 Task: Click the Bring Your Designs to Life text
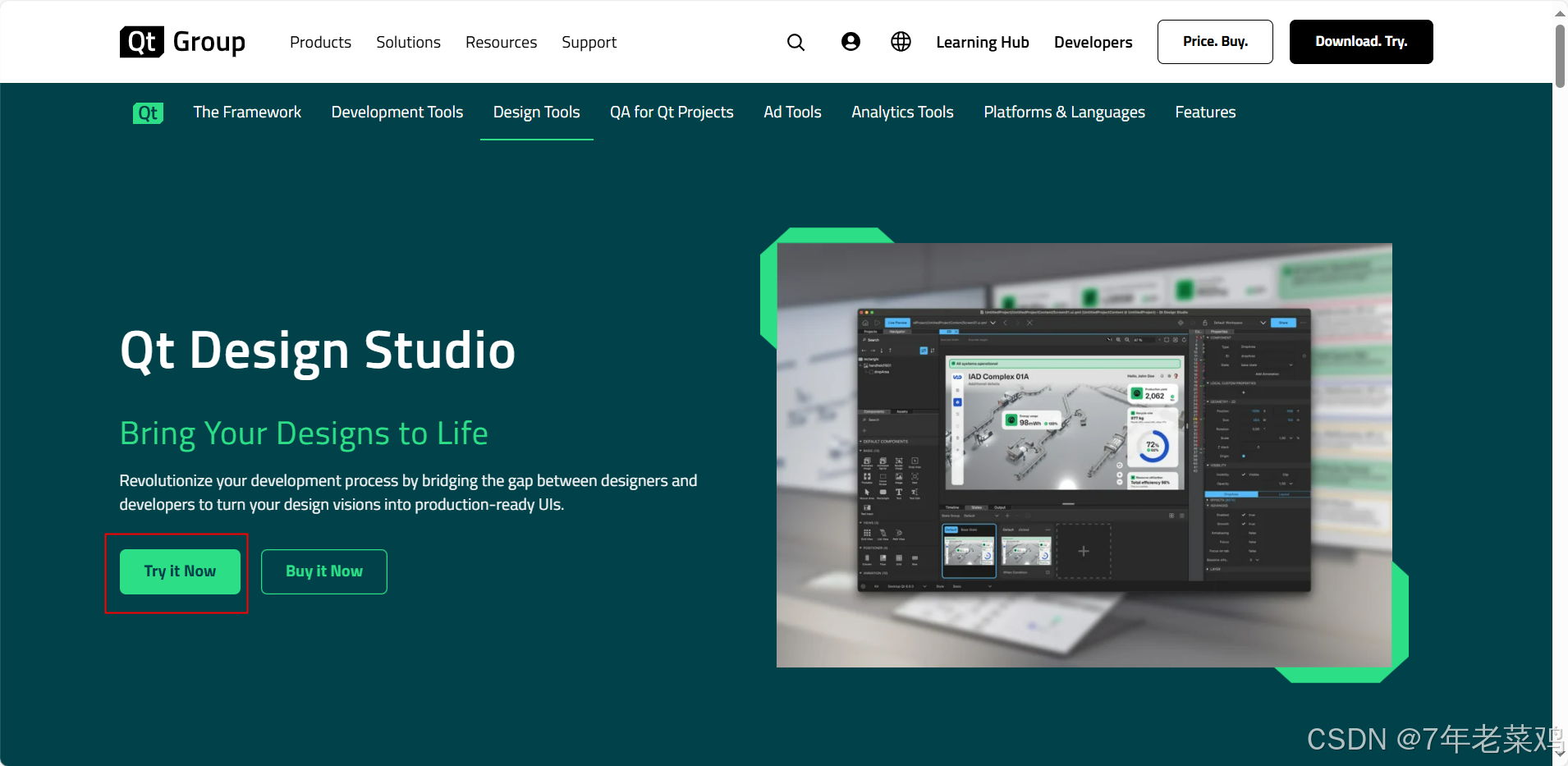click(x=304, y=433)
